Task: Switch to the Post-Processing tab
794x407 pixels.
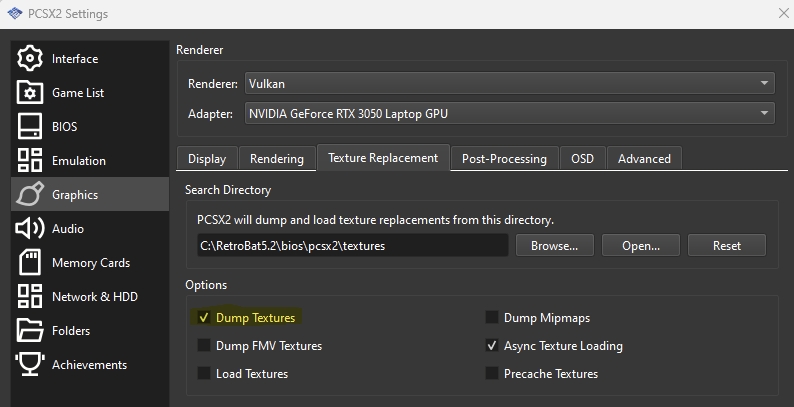Action: point(504,159)
